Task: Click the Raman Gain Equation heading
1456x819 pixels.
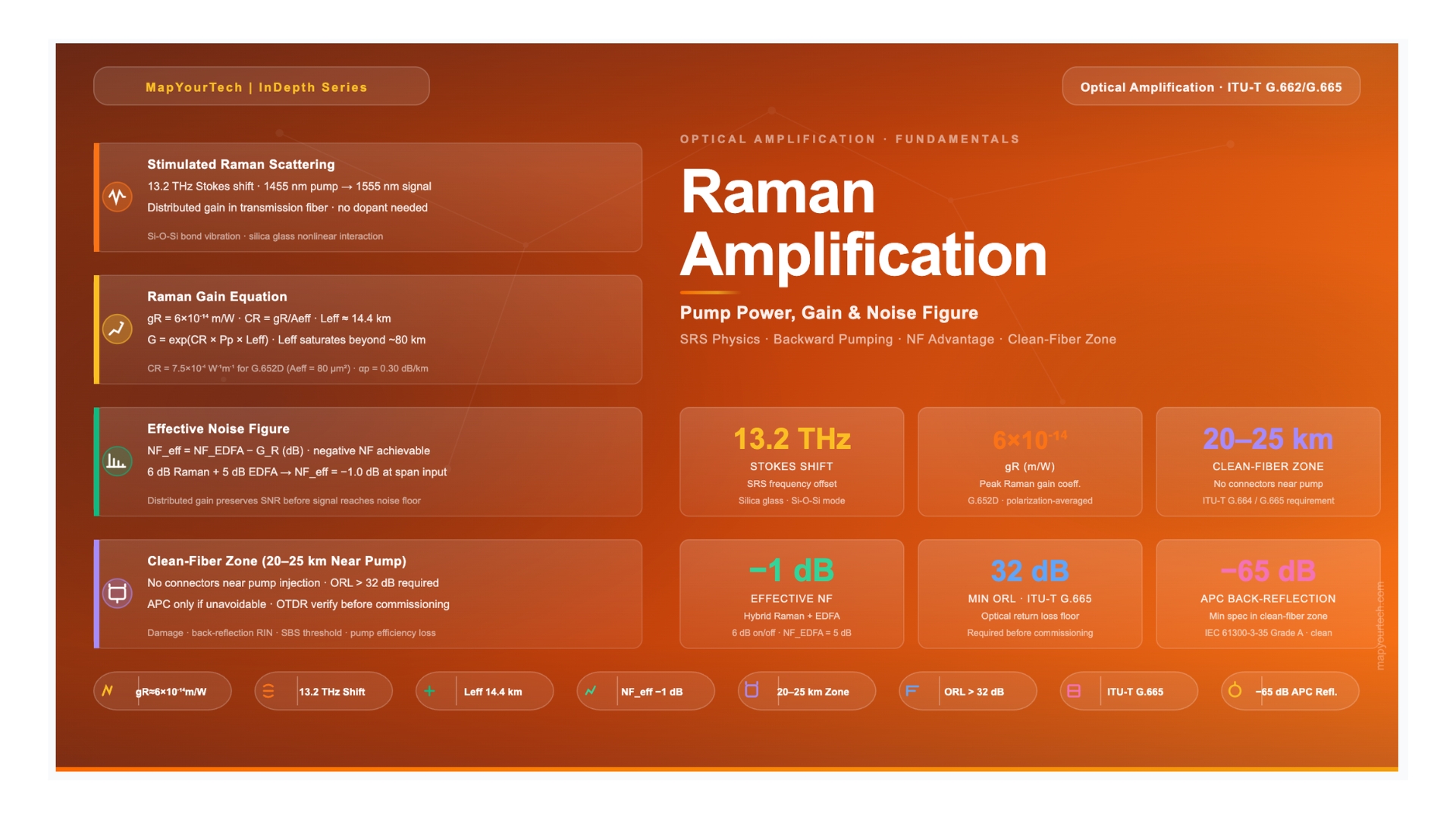Action: click(217, 297)
